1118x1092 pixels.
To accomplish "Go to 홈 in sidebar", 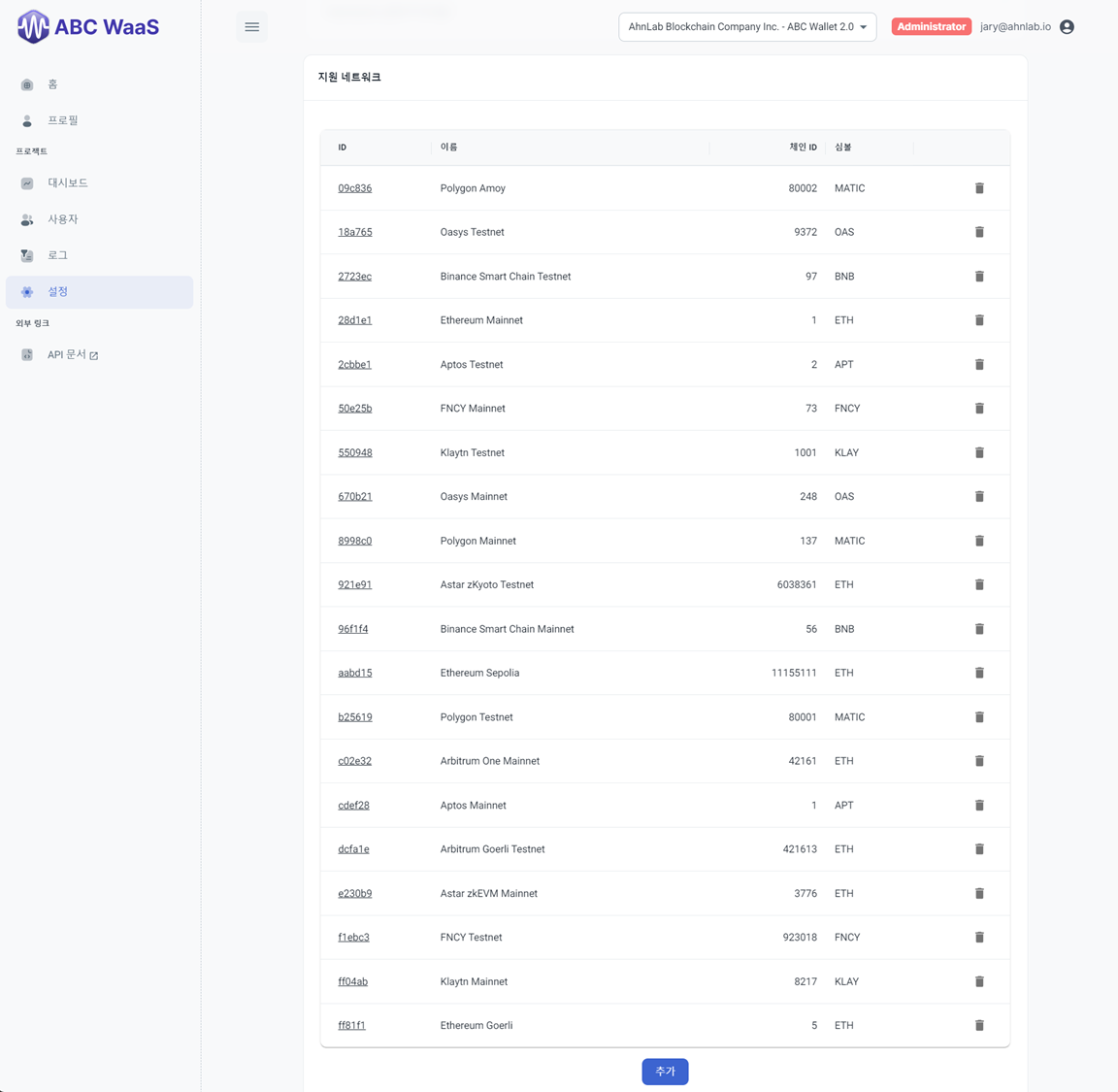I will pyautogui.click(x=99, y=84).
